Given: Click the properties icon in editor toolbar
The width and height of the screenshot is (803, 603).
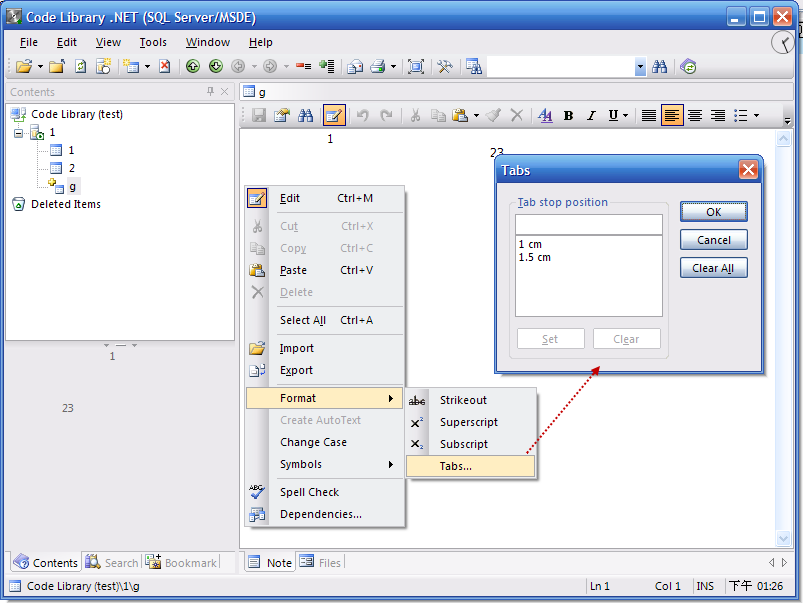Looking at the screenshot, I should point(282,115).
